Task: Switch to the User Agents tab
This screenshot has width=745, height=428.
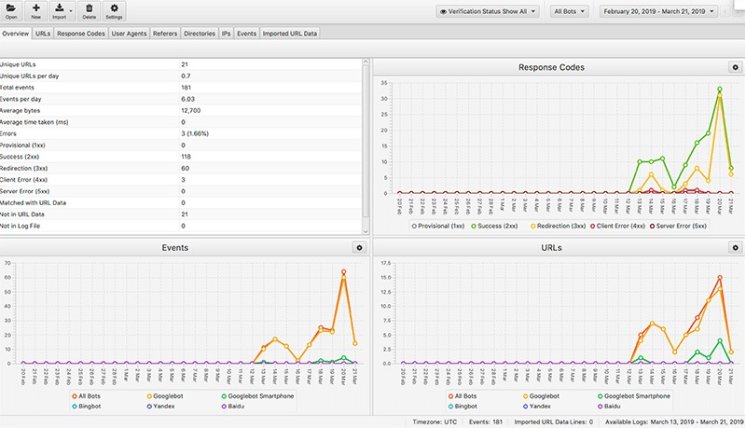Action: [x=129, y=33]
